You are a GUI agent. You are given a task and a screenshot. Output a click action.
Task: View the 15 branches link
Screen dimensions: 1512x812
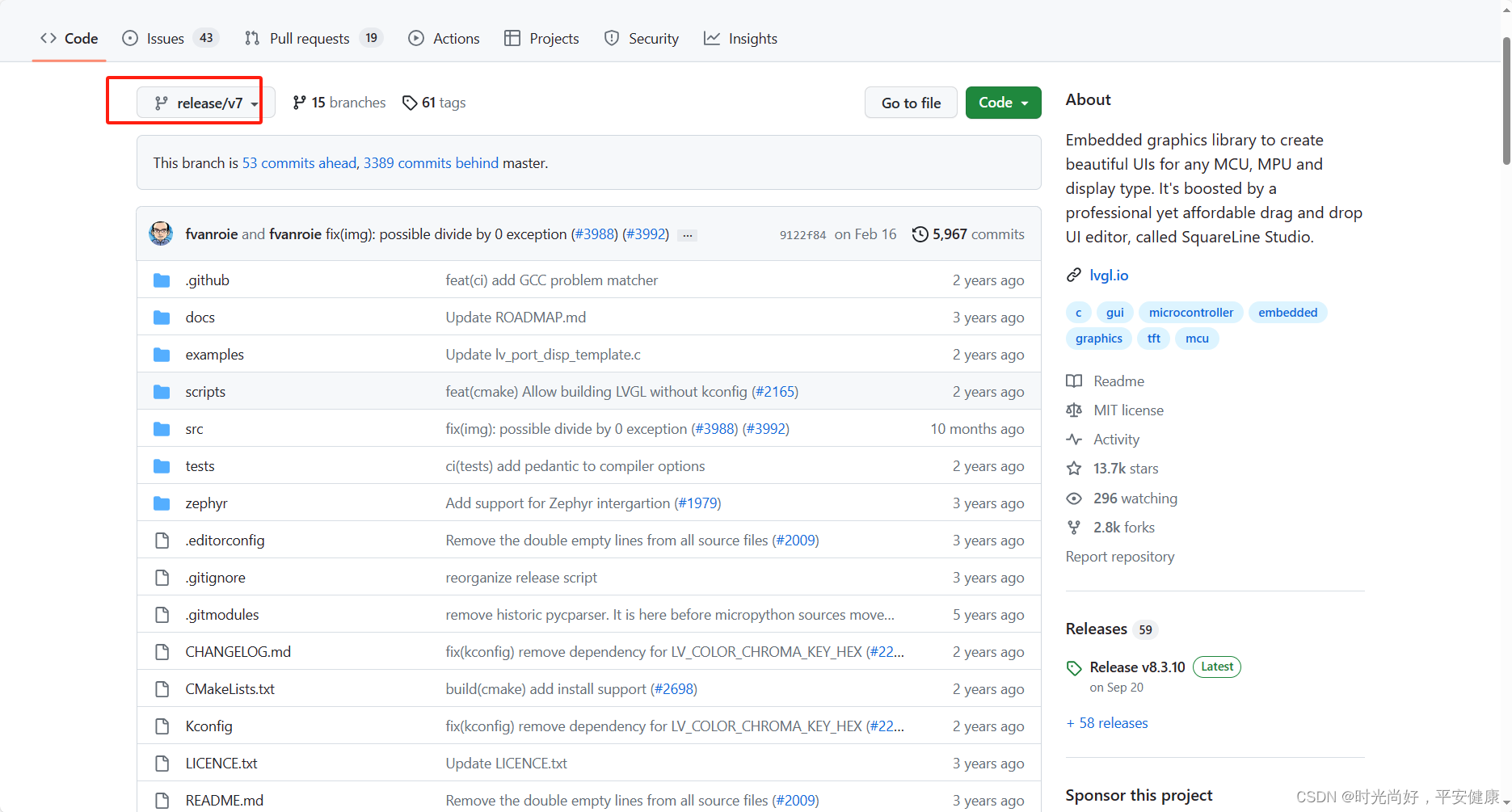(x=339, y=103)
